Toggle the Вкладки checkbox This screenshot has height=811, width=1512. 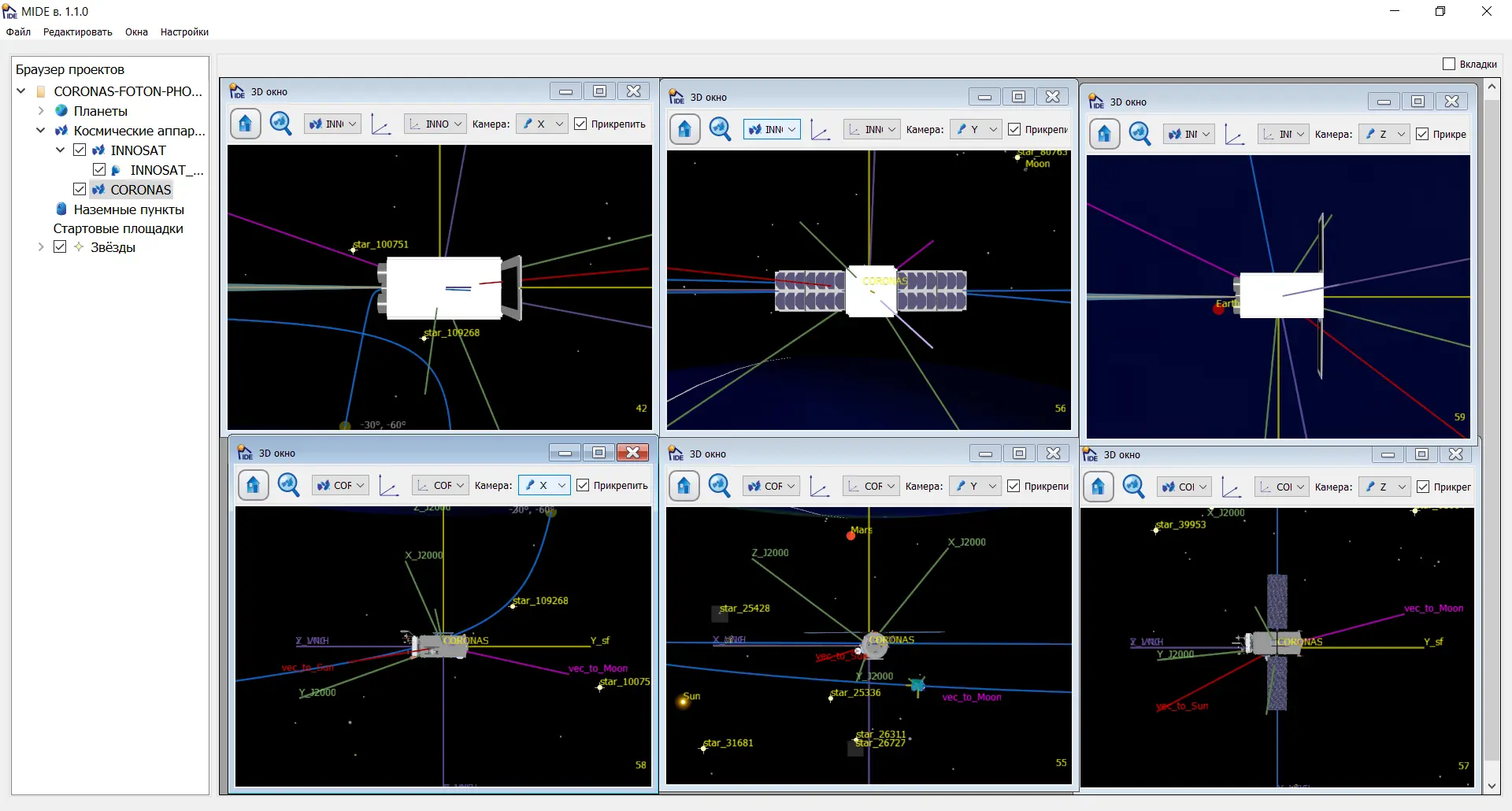(x=1449, y=64)
